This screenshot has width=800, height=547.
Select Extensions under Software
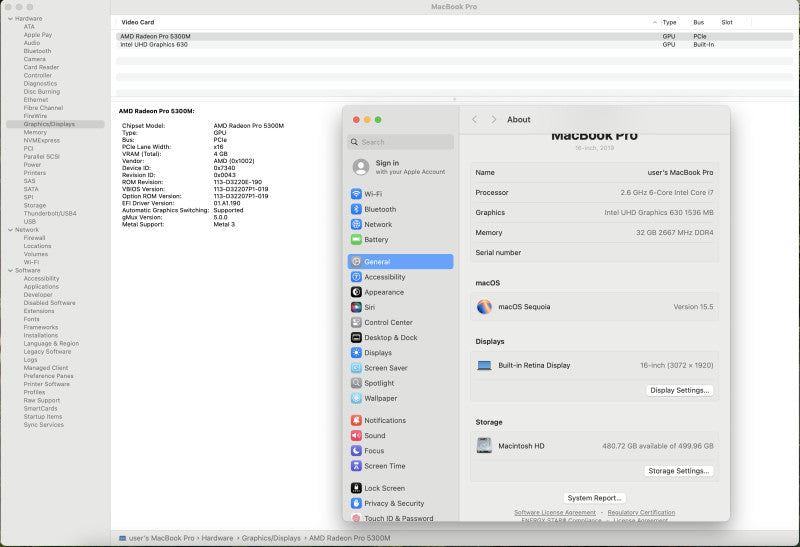tap(39, 311)
